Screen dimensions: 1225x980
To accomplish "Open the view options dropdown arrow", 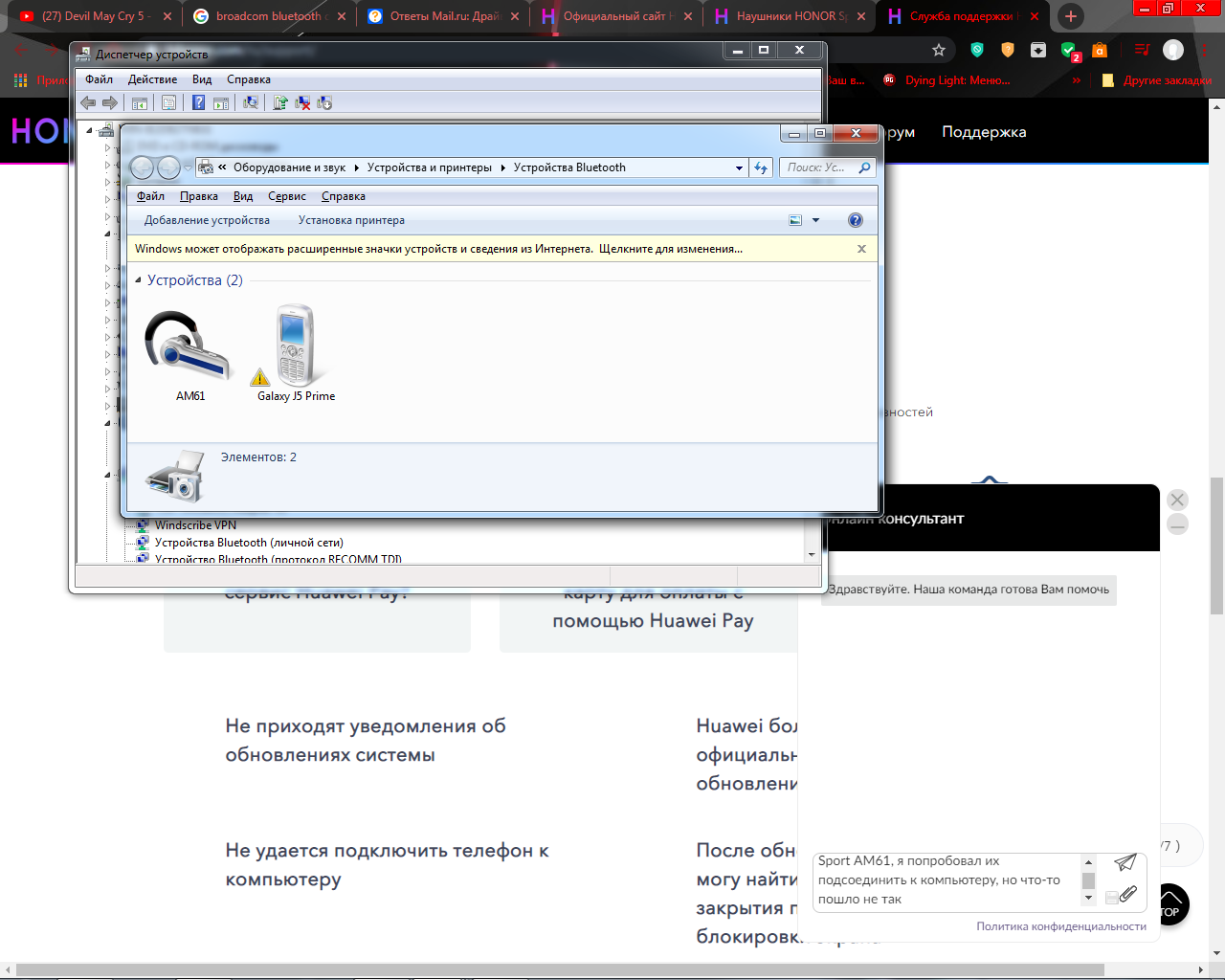I will pos(815,220).
